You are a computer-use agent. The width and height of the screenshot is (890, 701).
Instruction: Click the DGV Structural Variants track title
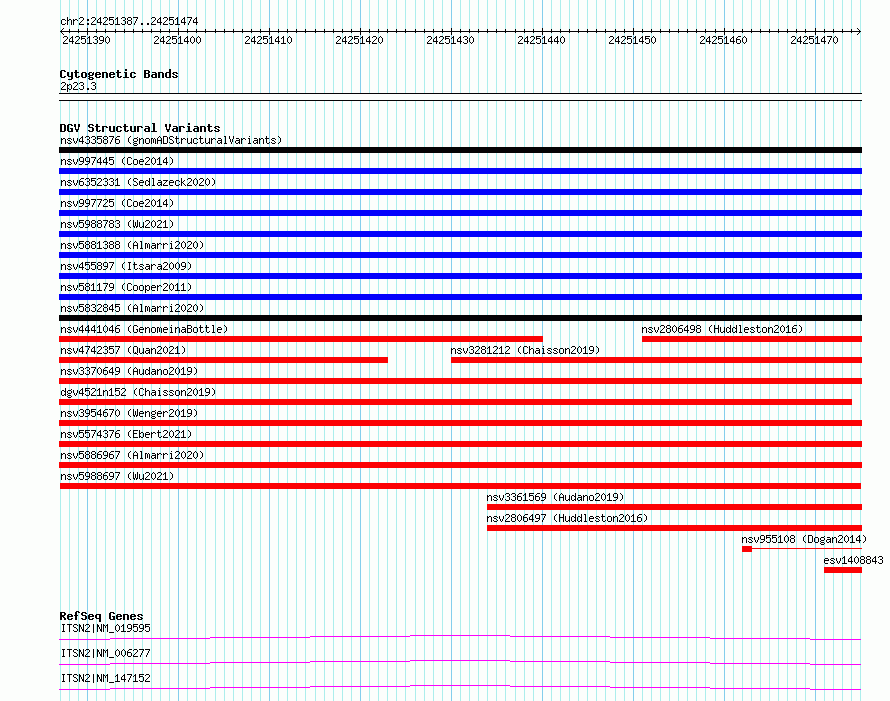click(x=140, y=128)
